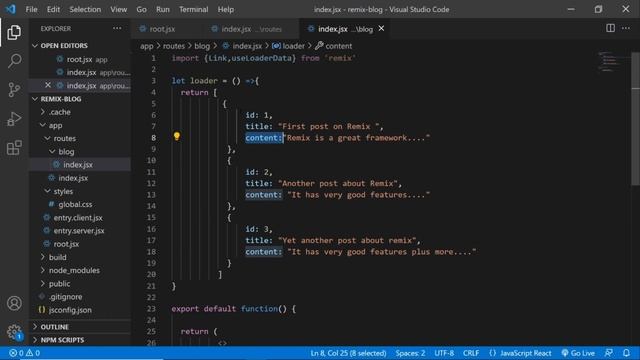Open the Help menu
640x360 pixels.
[x=225, y=9]
